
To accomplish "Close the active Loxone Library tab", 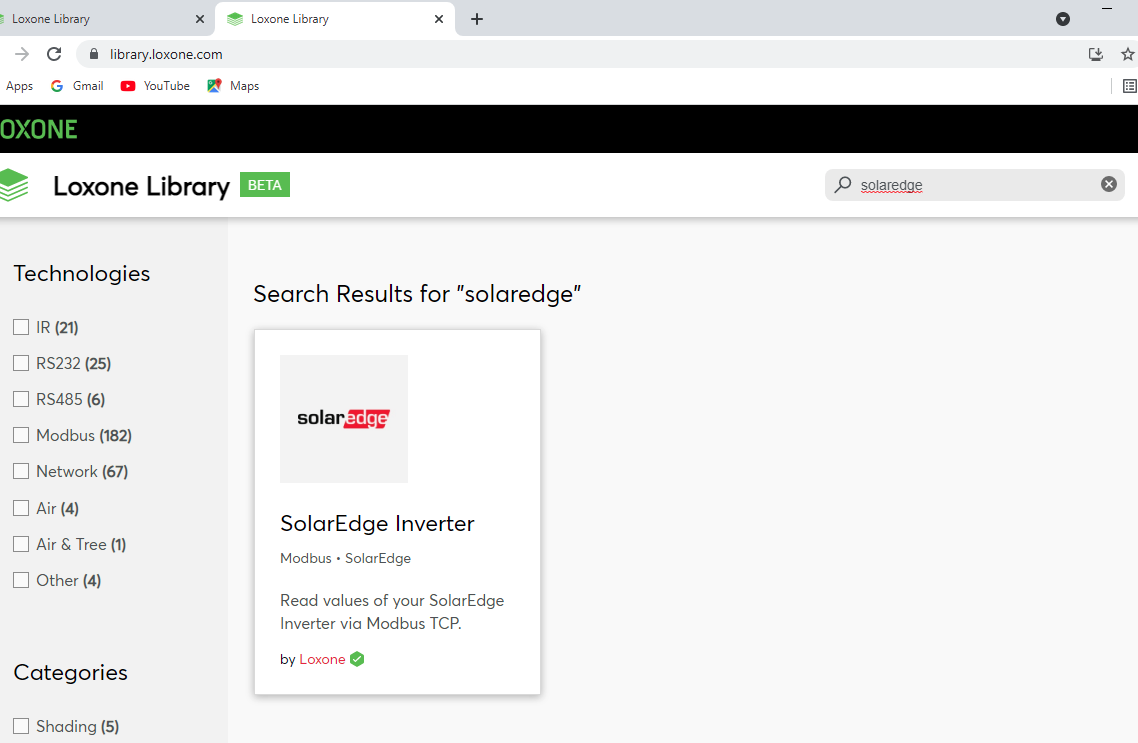I will [438, 19].
